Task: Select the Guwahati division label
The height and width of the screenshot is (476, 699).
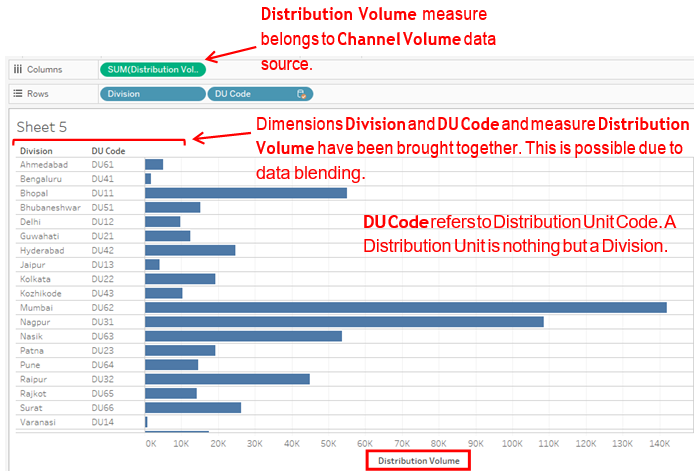Action: click(40, 236)
